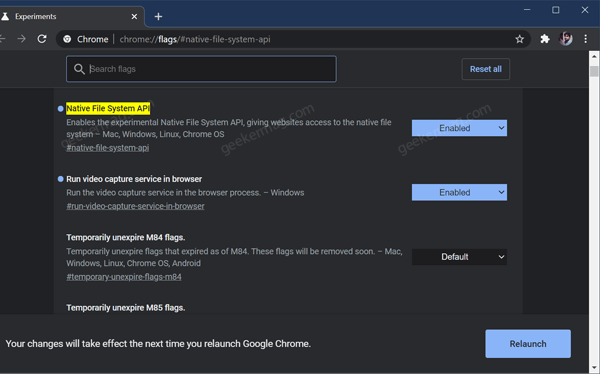
Task: Bookmark this page with the star icon
Action: [519, 39]
